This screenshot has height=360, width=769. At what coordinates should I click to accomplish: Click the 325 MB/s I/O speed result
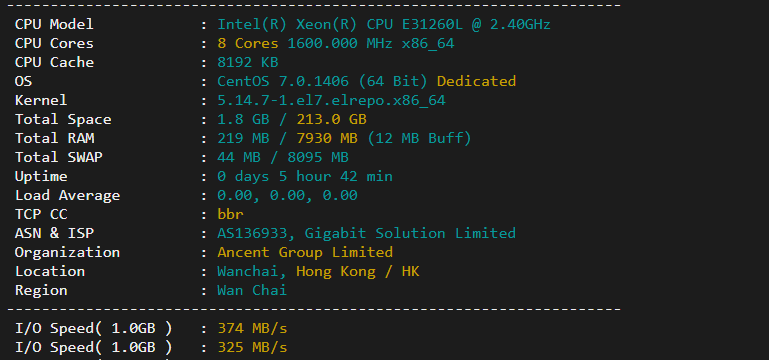pyautogui.click(x=252, y=347)
